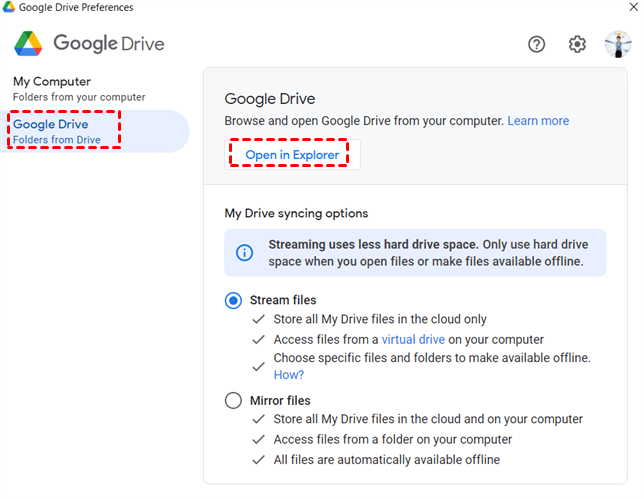Click the Stream files label text
Screen dimensions: 644x500
pos(283,300)
